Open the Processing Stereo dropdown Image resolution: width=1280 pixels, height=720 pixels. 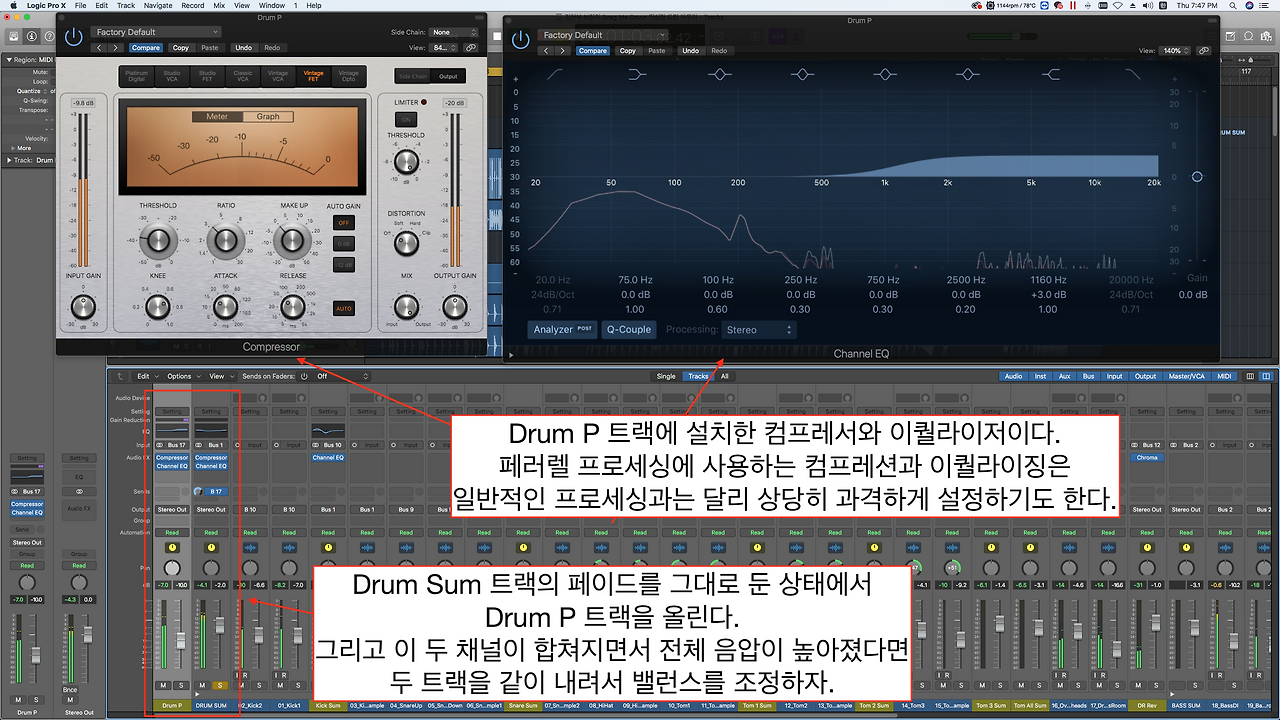click(758, 329)
